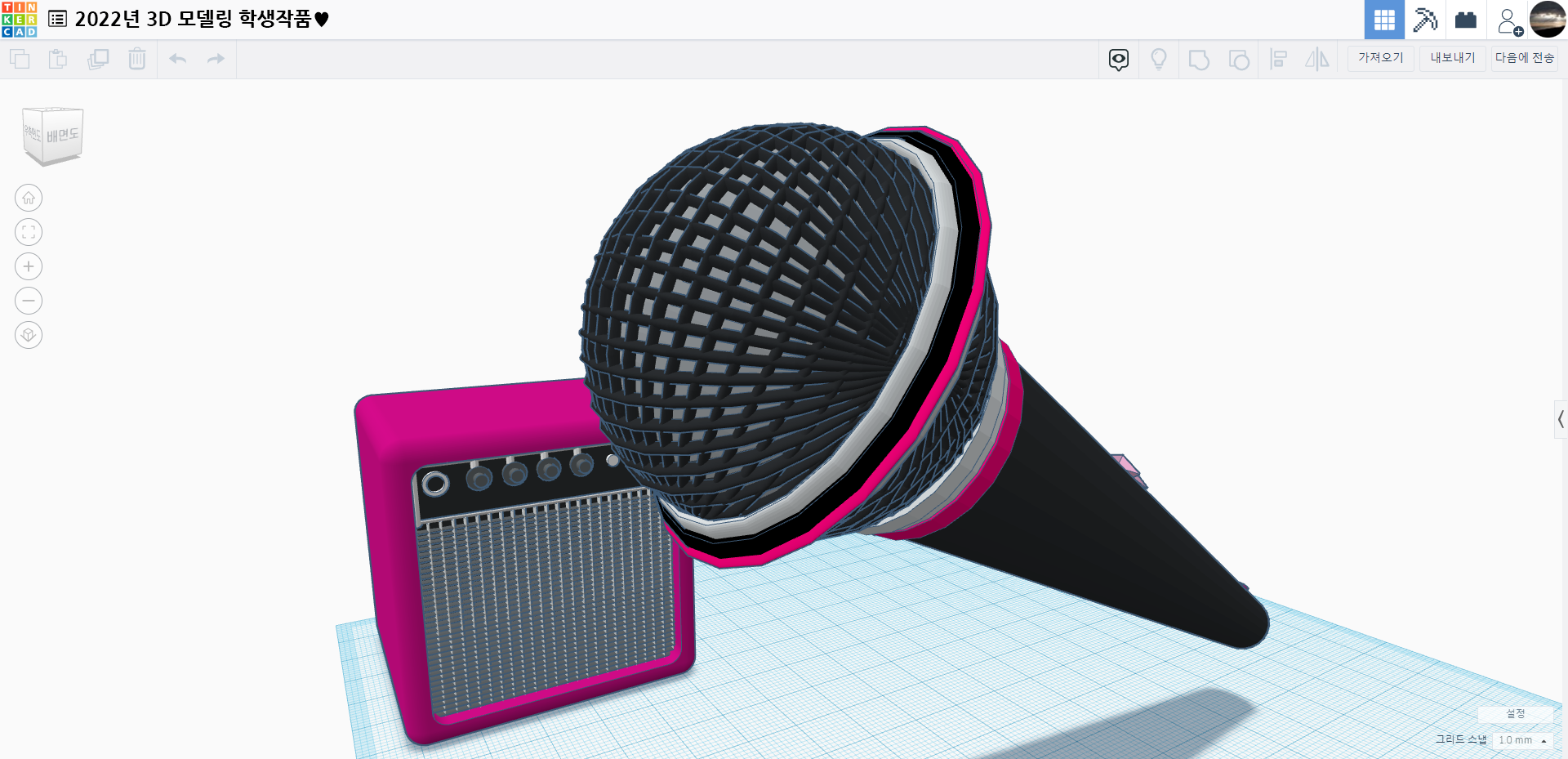Screen dimensions: 1568x759
Task: Open the user profile avatar
Action: click(x=1548, y=19)
